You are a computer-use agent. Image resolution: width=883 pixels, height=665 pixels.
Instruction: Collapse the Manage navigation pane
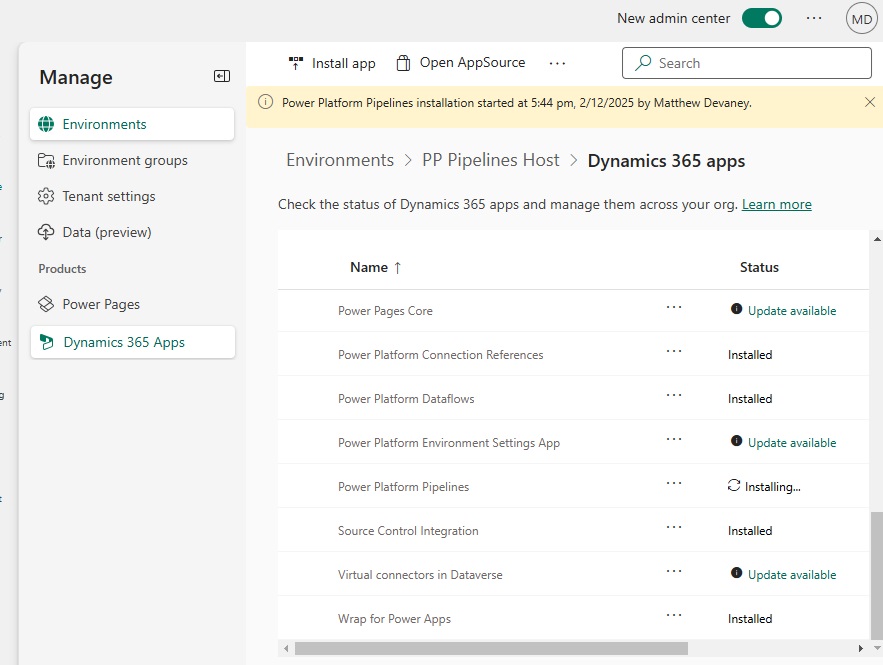pyautogui.click(x=222, y=76)
